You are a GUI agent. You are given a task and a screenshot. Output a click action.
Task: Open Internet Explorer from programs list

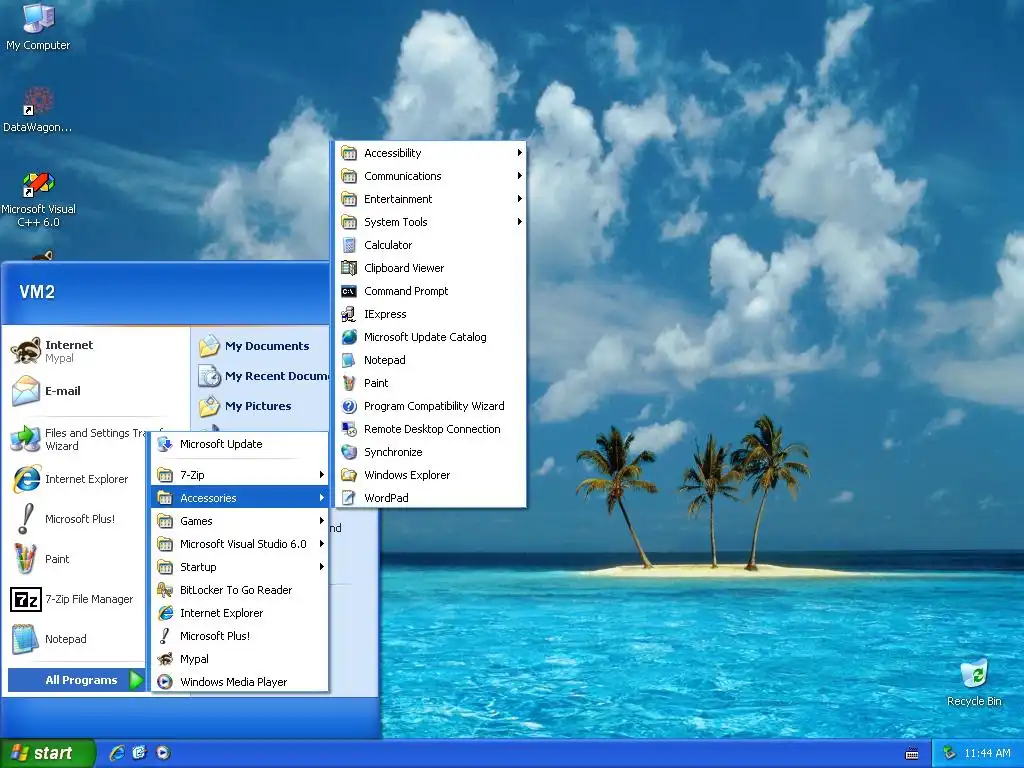[239, 613]
